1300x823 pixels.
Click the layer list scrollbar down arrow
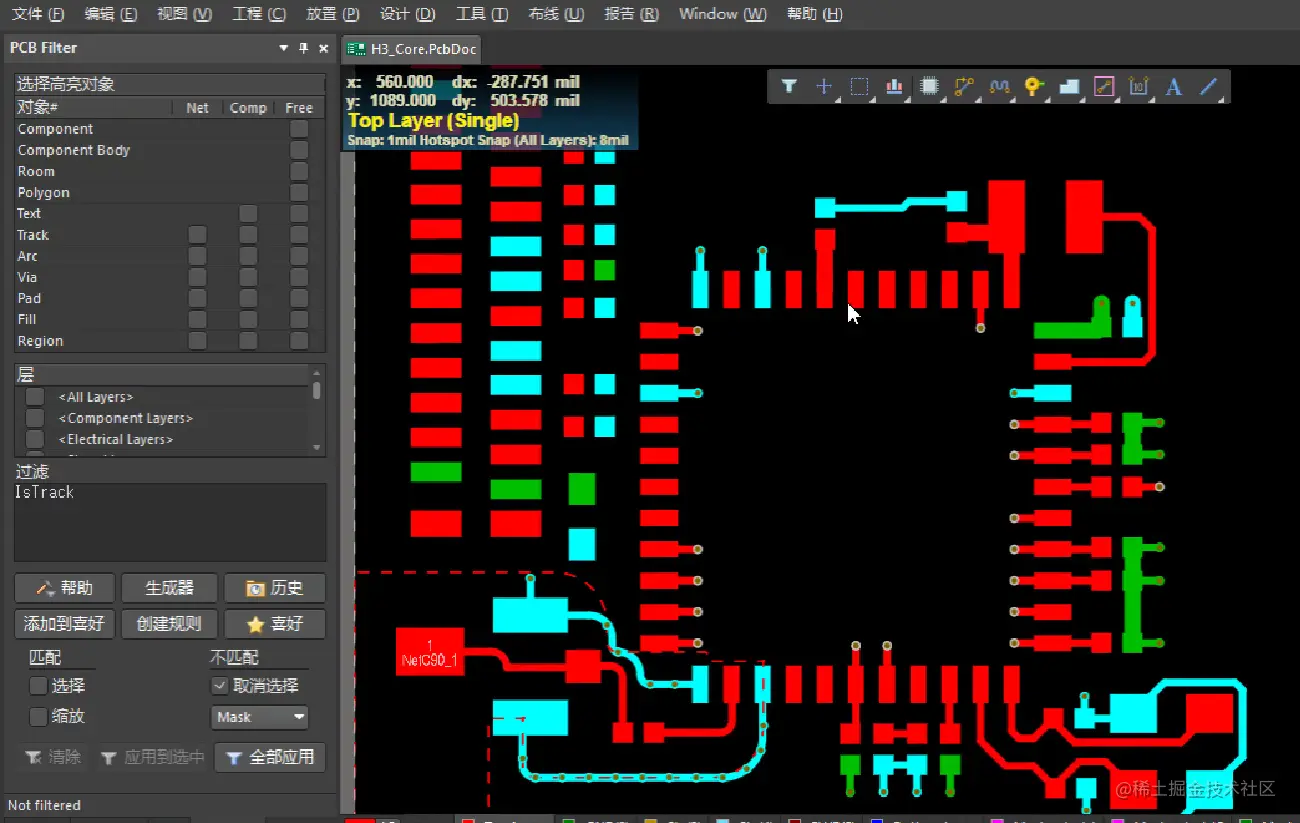(x=317, y=447)
